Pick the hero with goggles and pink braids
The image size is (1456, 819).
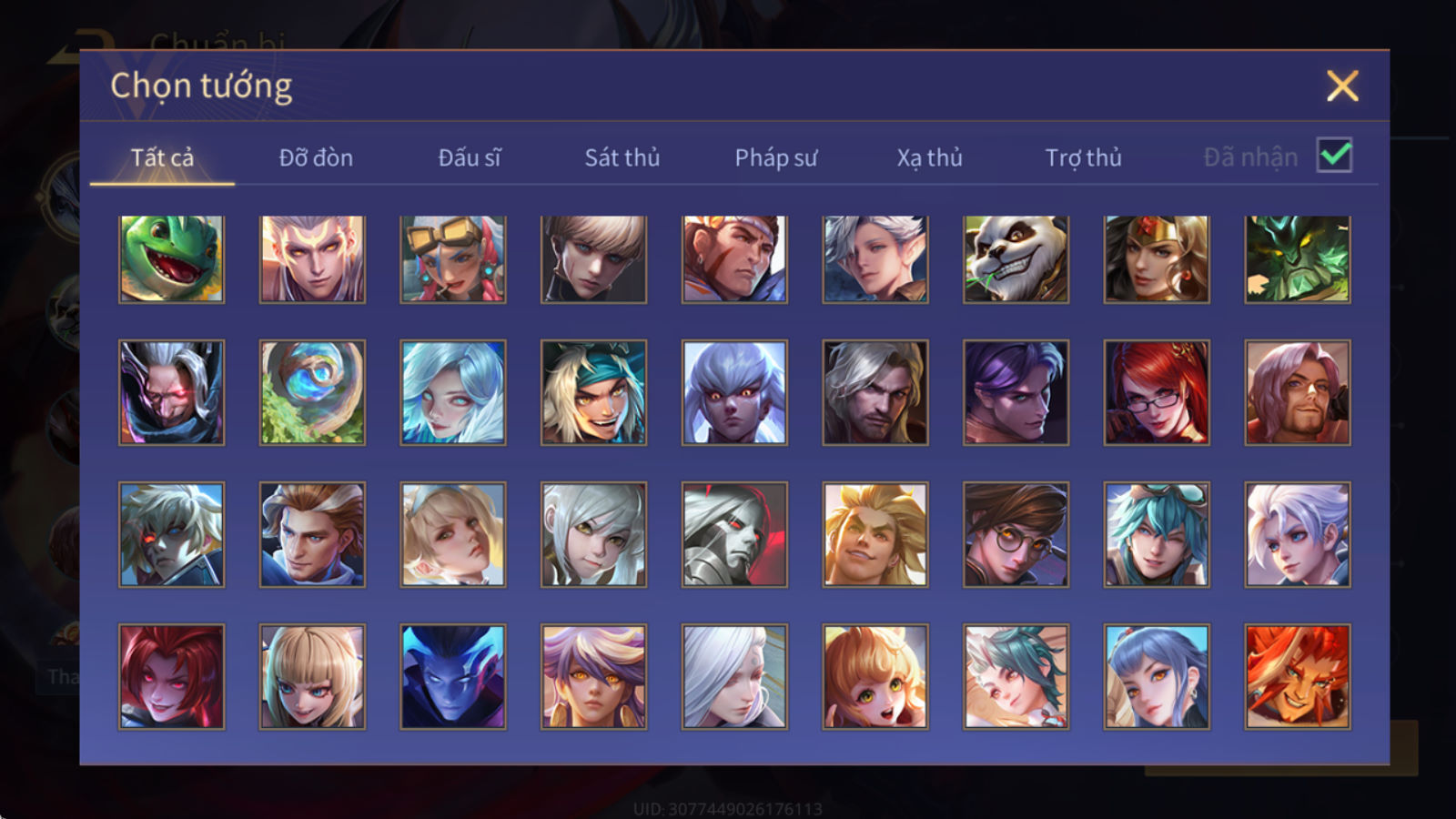coord(453,259)
